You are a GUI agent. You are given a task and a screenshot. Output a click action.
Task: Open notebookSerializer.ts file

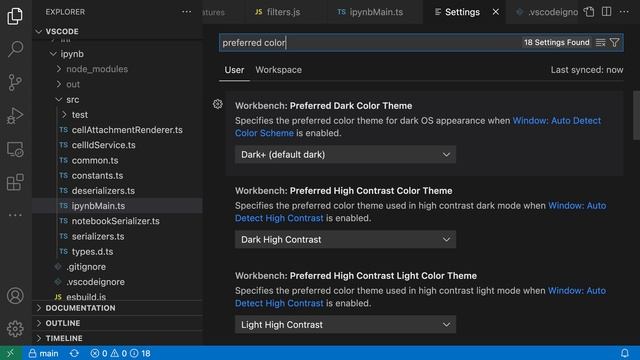[x=118, y=221]
